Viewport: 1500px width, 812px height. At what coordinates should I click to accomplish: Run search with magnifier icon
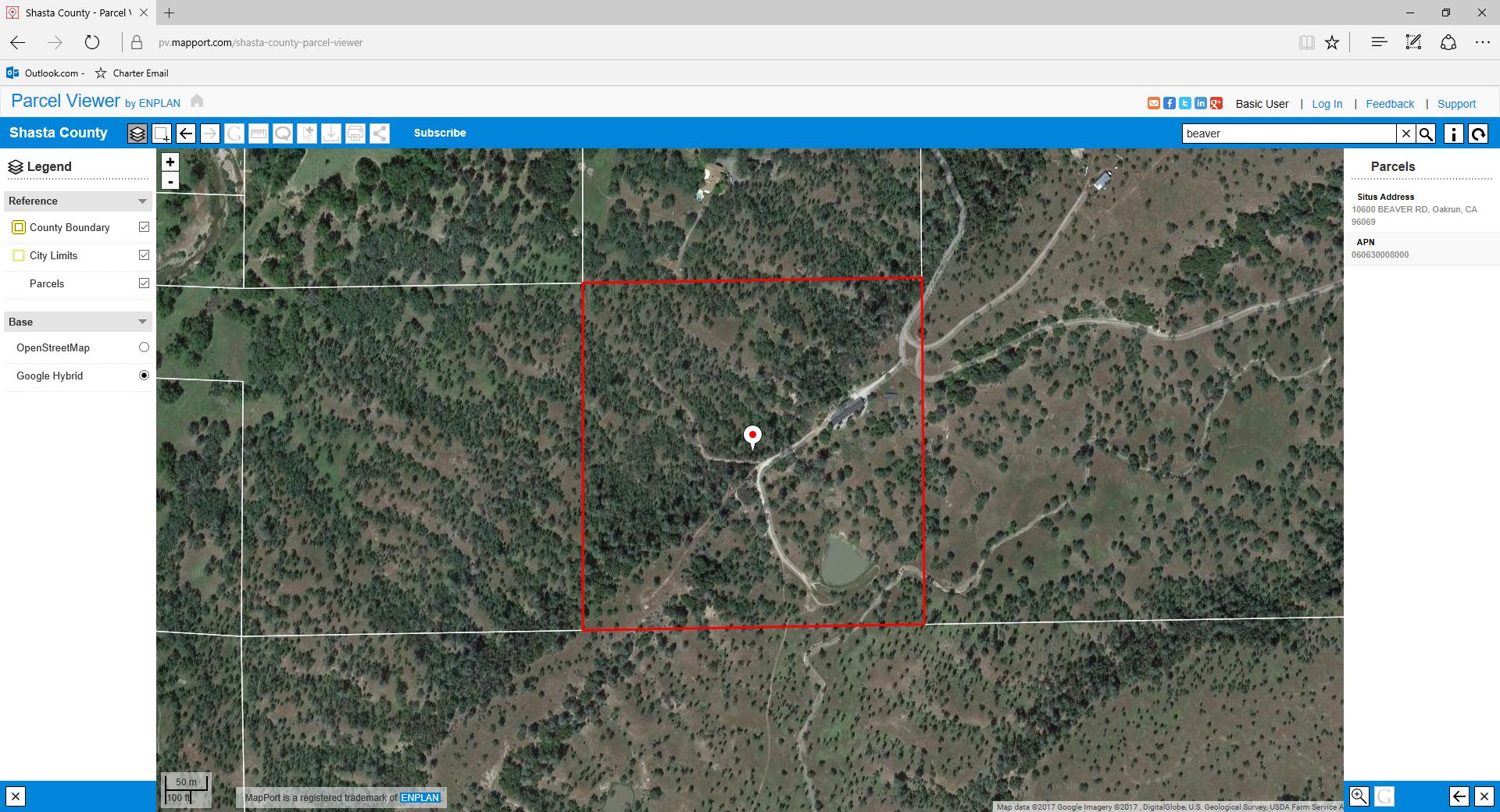click(1427, 134)
